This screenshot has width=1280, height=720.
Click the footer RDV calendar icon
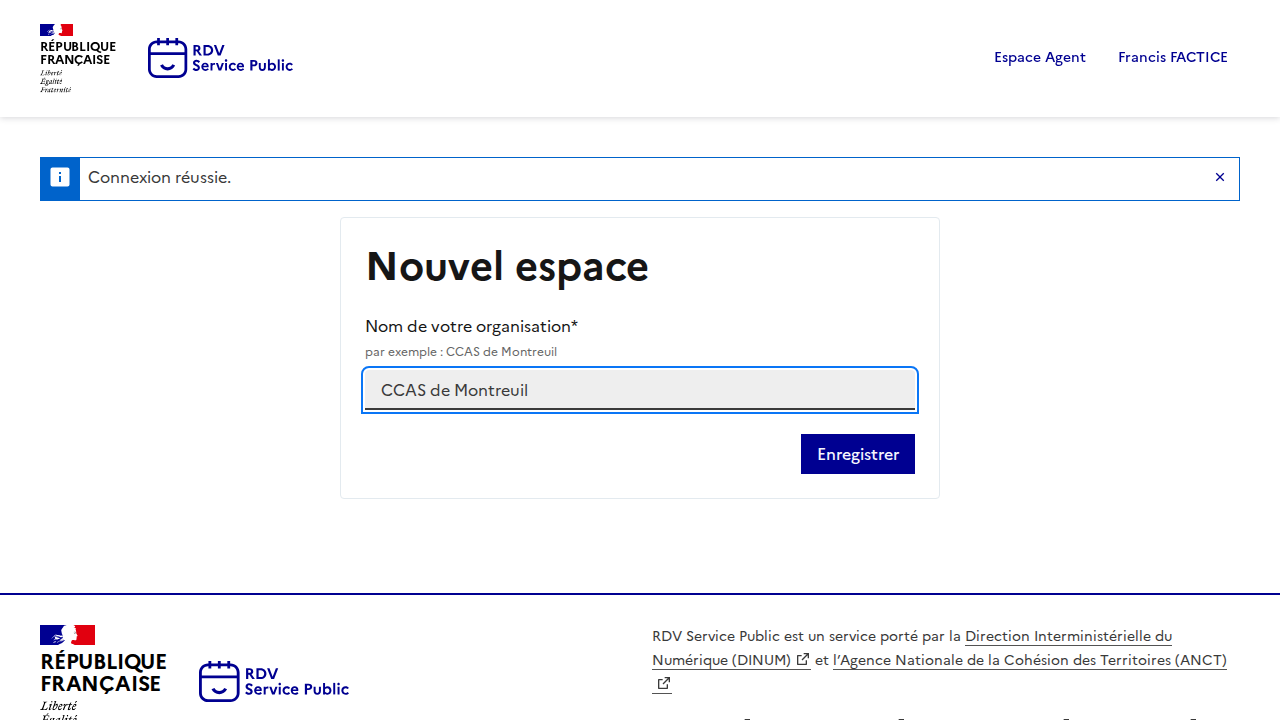click(x=219, y=681)
